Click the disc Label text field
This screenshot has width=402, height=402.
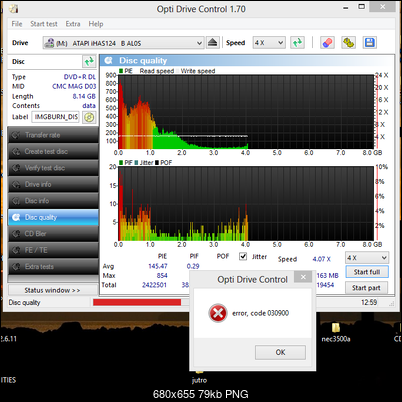56,117
